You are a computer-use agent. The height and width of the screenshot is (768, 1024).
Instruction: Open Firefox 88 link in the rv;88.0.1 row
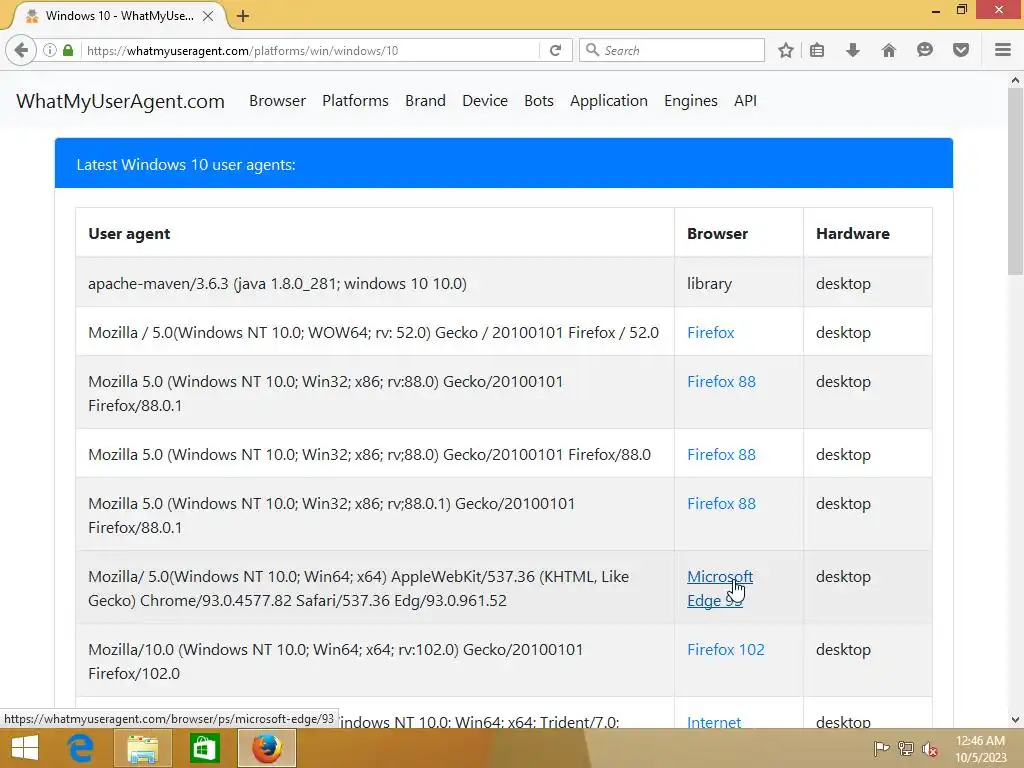721,504
